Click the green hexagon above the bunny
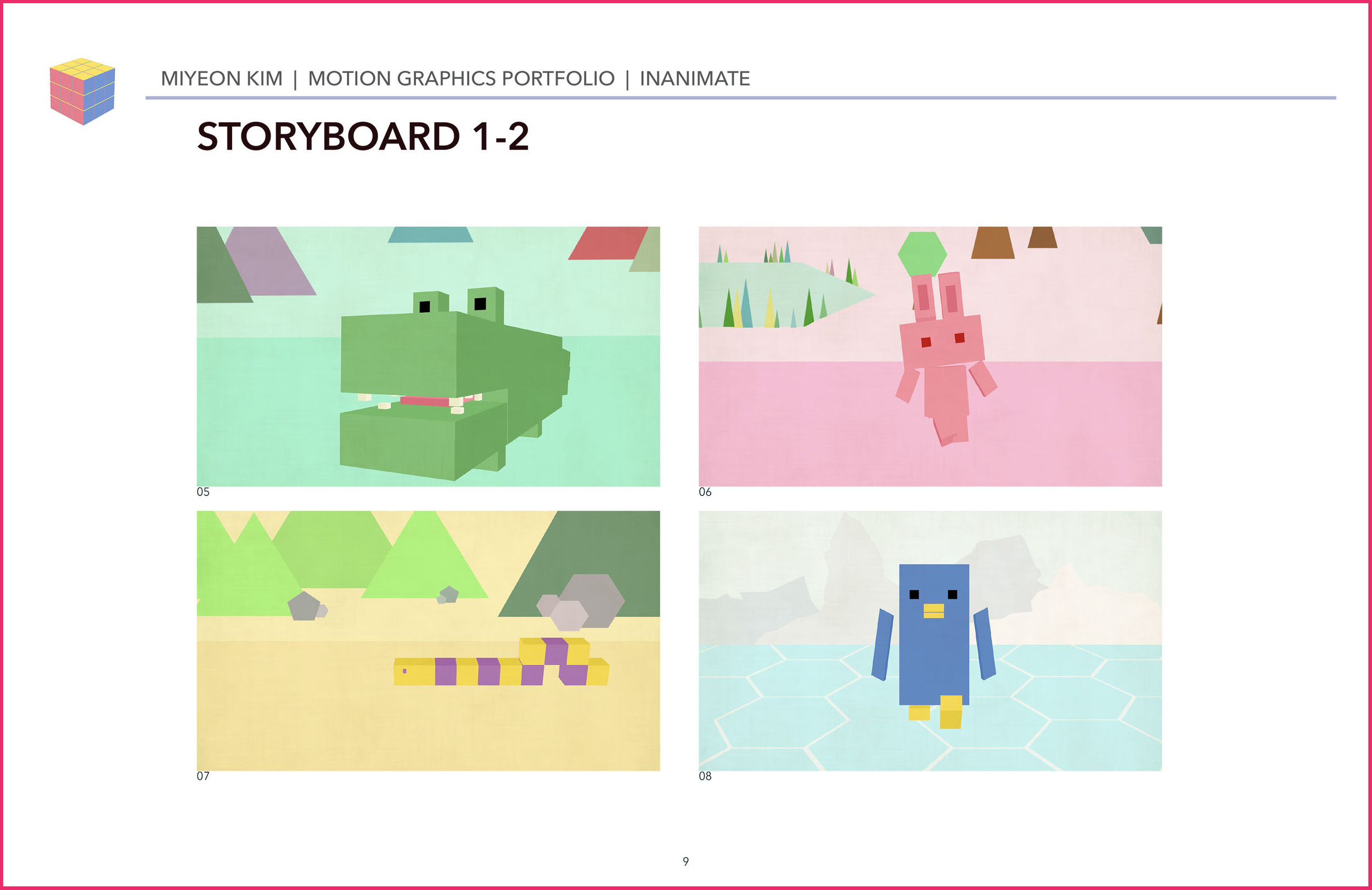This screenshot has width=1372, height=890. tap(922, 254)
